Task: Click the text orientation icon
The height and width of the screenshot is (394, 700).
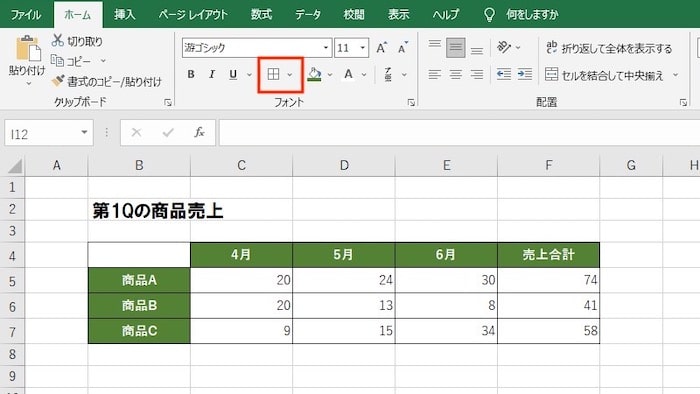Action: tap(504, 47)
